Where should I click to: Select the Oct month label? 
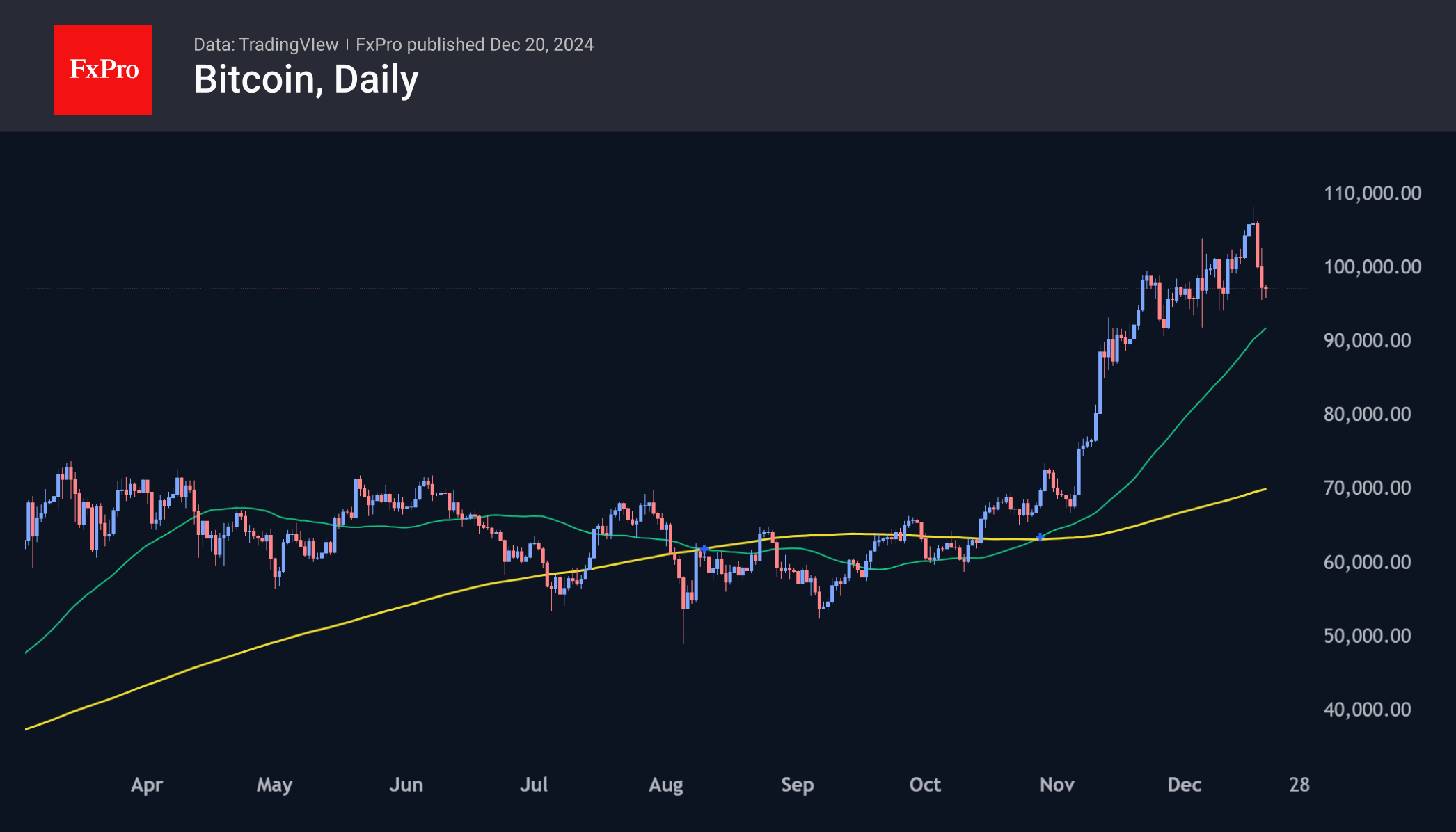click(x=925, y=785)
